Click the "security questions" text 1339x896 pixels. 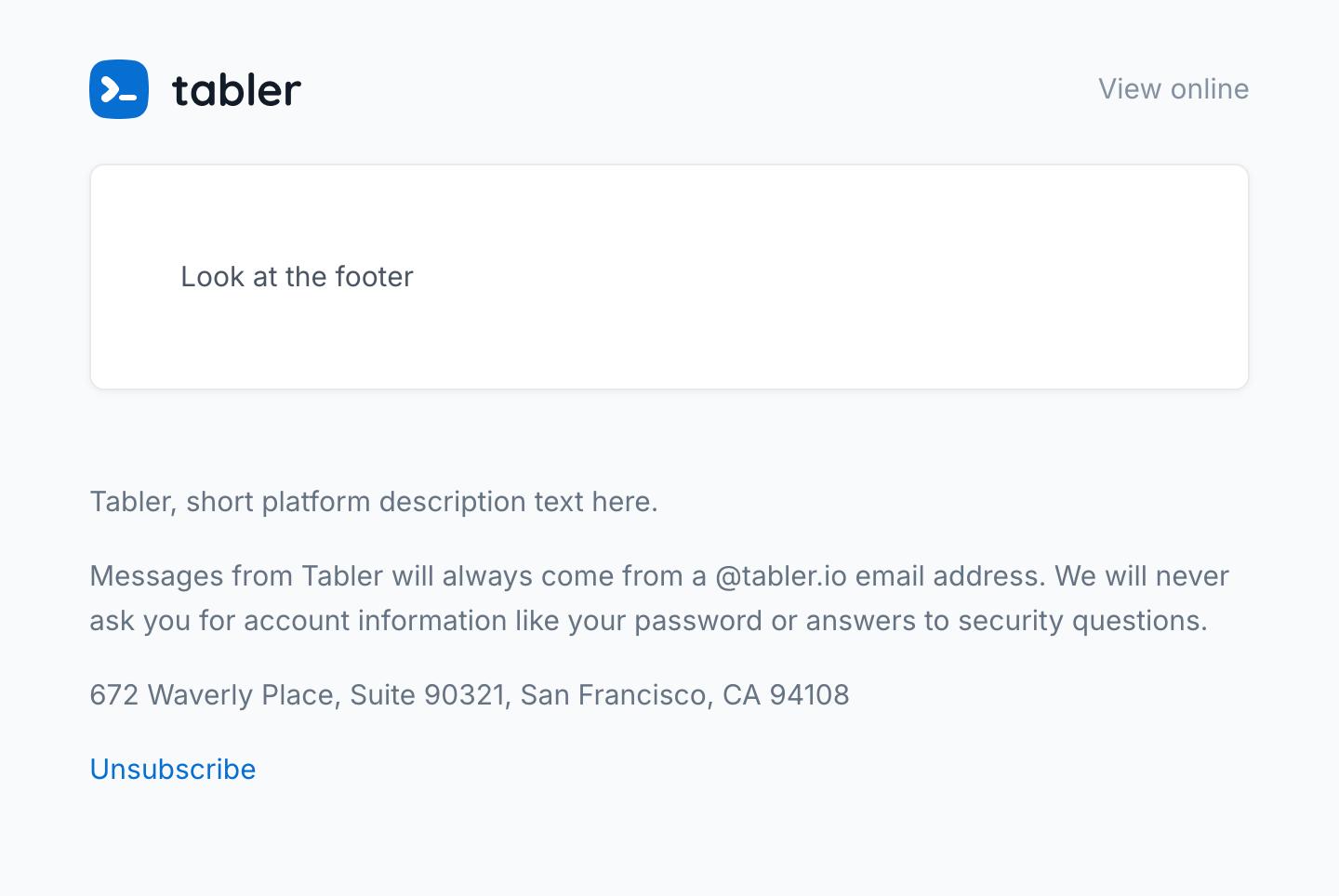coord(1081,621)
